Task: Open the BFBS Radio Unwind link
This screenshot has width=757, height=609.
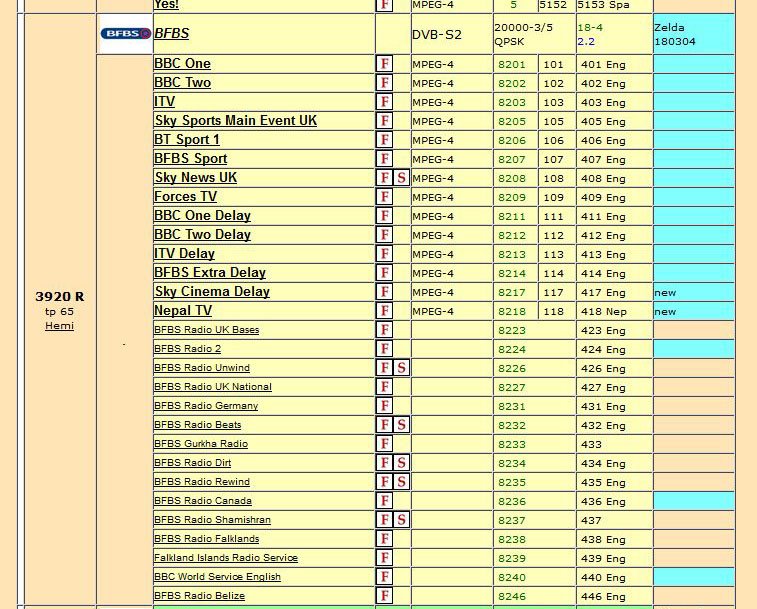Action: (202, 368)
